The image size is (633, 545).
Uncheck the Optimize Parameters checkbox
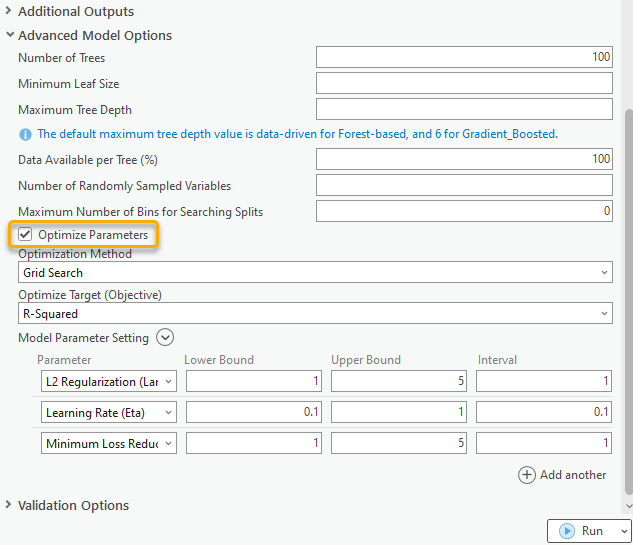(25, 235)
